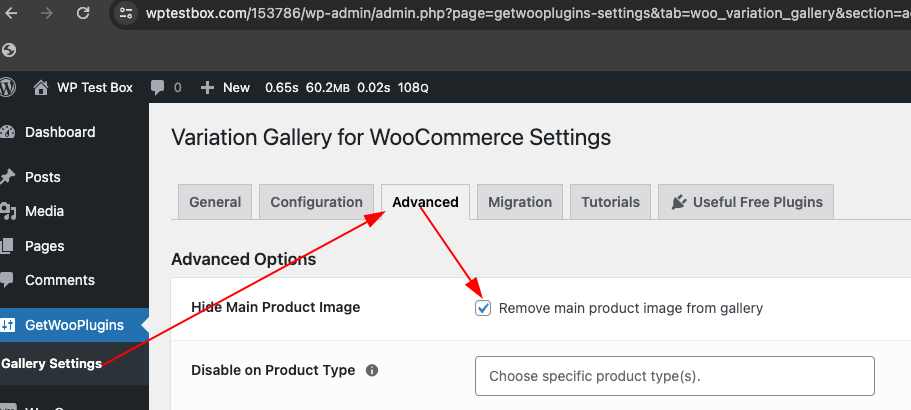Open site info icon in address bar
The width and height of the screenshot is (911, 410).
click(125, 13)
